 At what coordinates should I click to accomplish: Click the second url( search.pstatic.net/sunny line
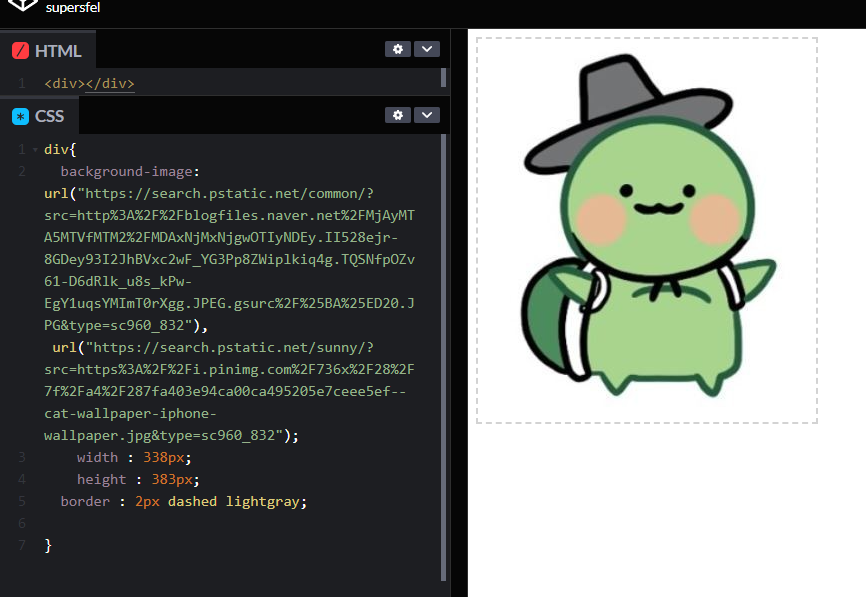[x=213, y=348]
